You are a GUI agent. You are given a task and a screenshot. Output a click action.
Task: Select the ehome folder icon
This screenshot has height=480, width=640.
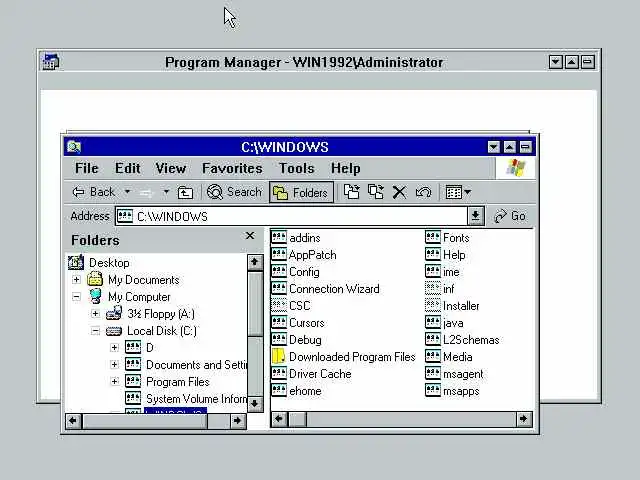click(x=279, y=391)
